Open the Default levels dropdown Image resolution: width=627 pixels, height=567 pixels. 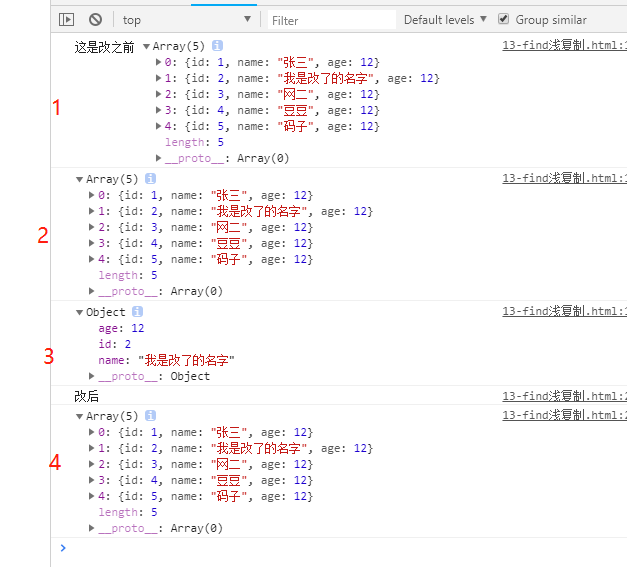[445, 20]
